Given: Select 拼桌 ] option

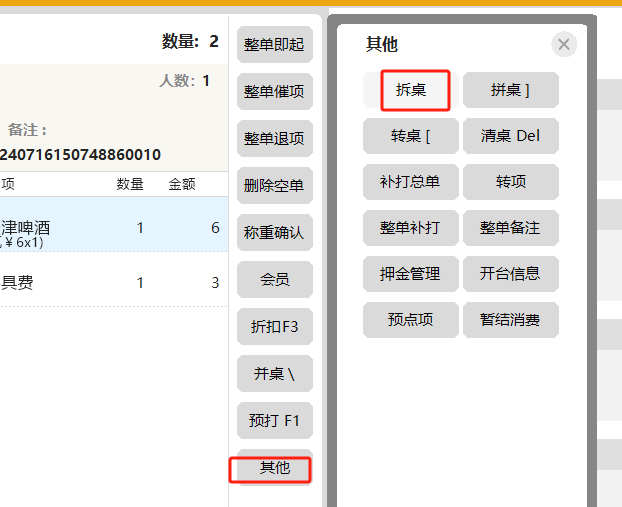Looking at the screenshot, I should [510, 90].
